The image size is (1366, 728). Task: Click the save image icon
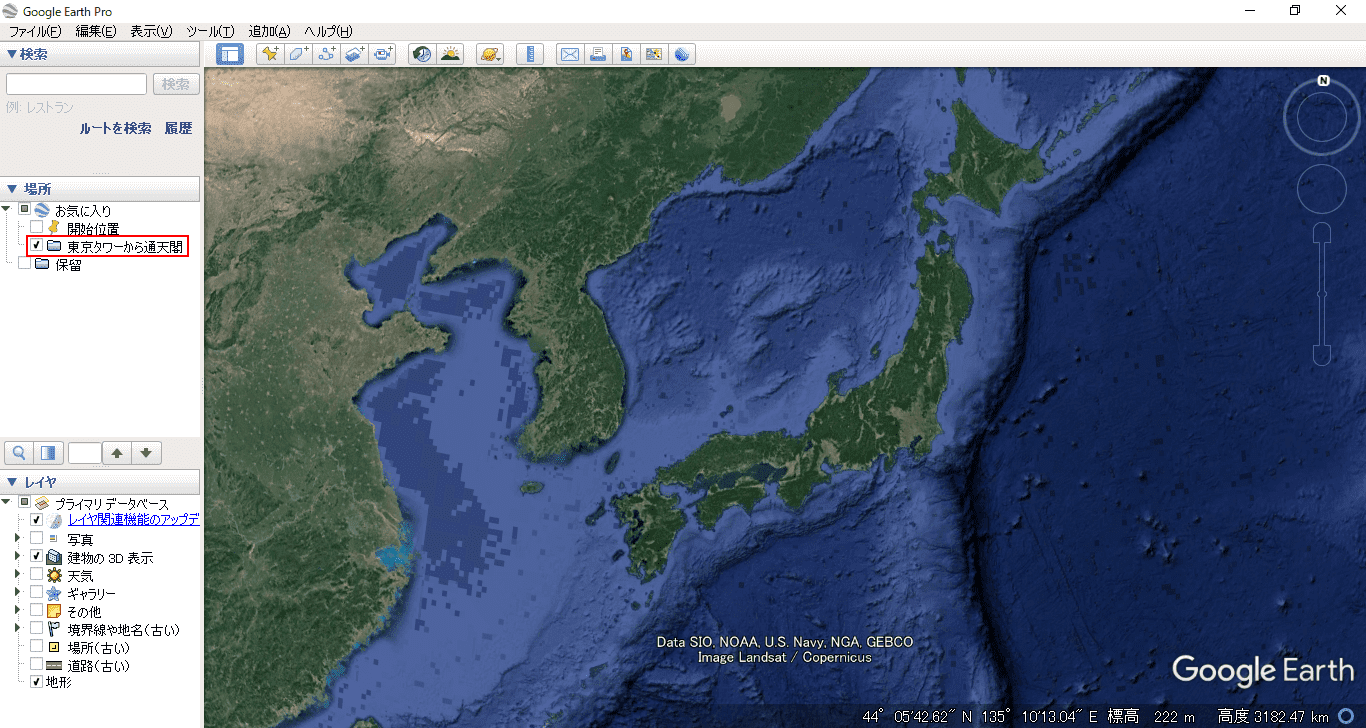626,54
